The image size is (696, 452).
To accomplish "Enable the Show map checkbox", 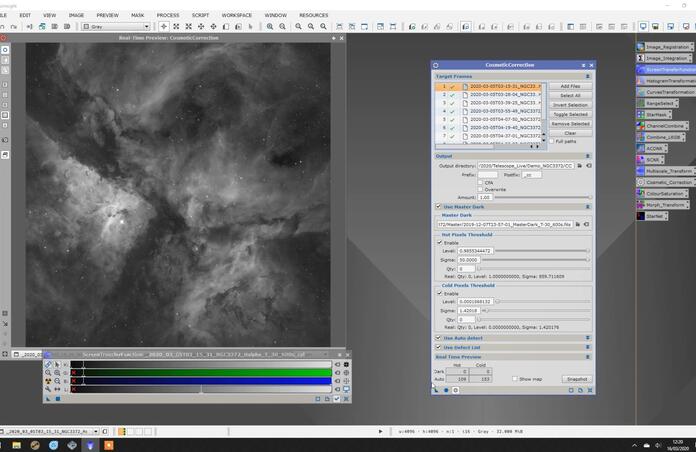I will [x=515, y=379].
